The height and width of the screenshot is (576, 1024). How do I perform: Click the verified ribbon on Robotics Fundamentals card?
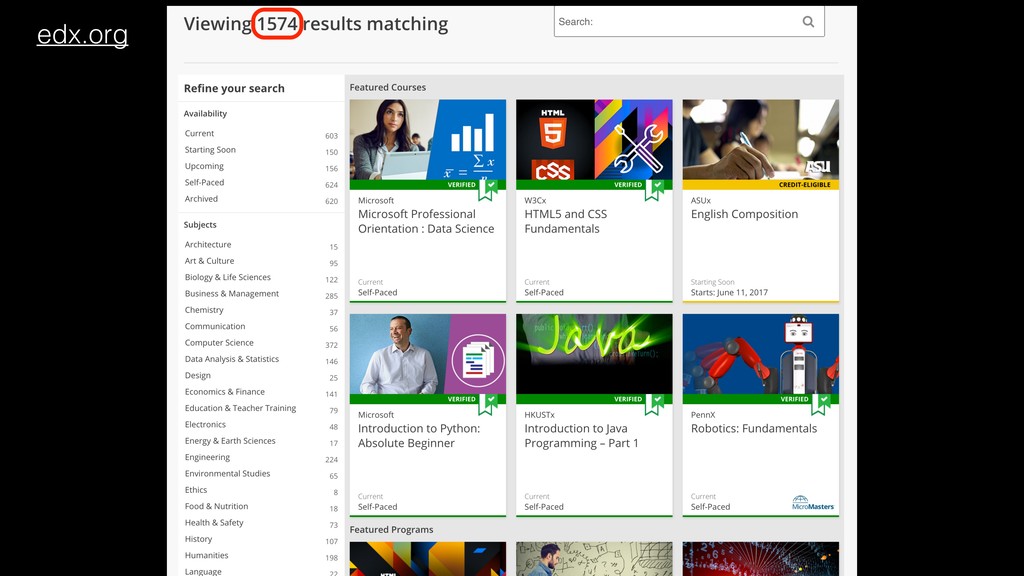[822, 404]
